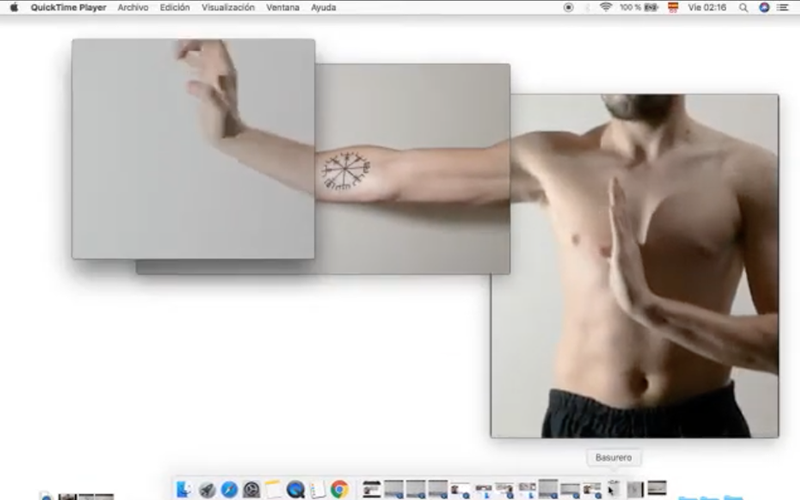This screenshot has width=800, height=500.
Task: Open Notification Center list icon
Action: click(x=785, y=7)
